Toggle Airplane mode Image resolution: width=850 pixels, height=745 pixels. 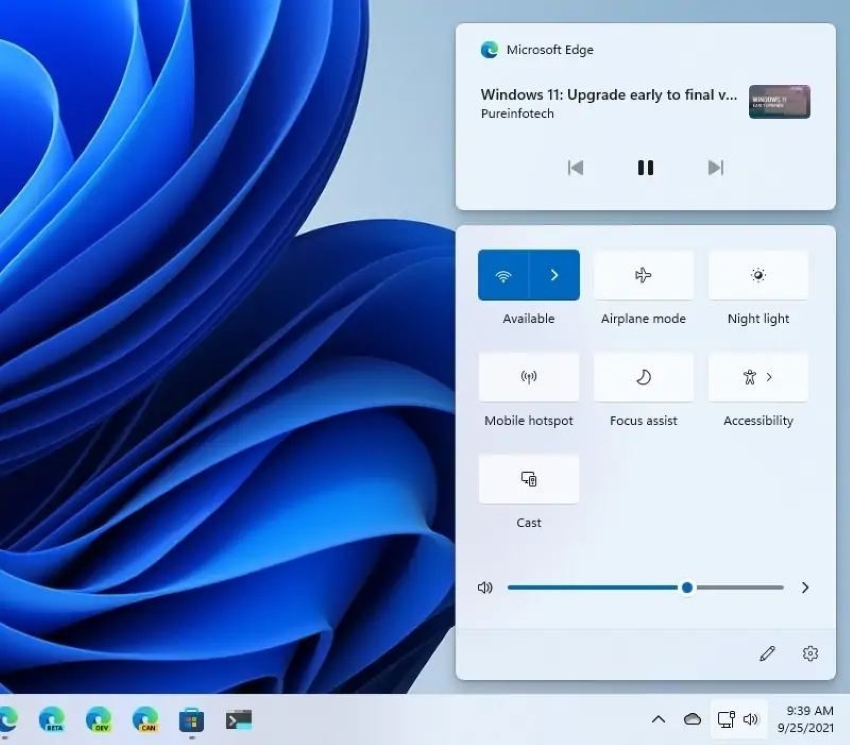pos(643,275)
